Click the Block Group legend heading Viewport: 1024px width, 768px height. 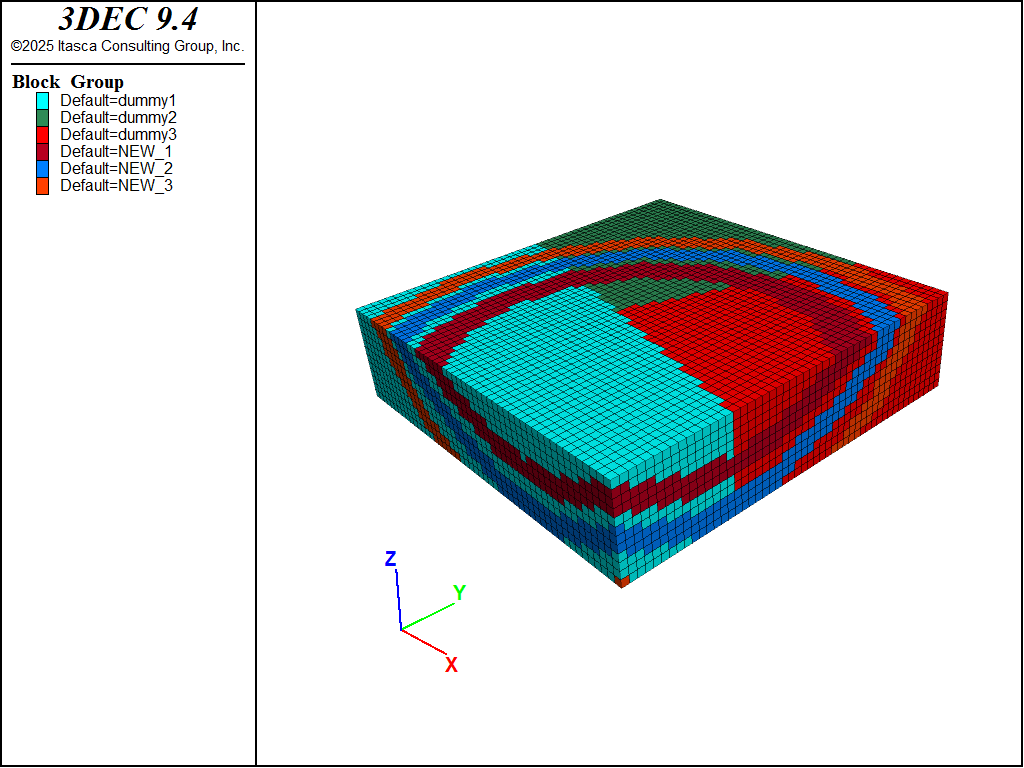click(x=68, y=82)
